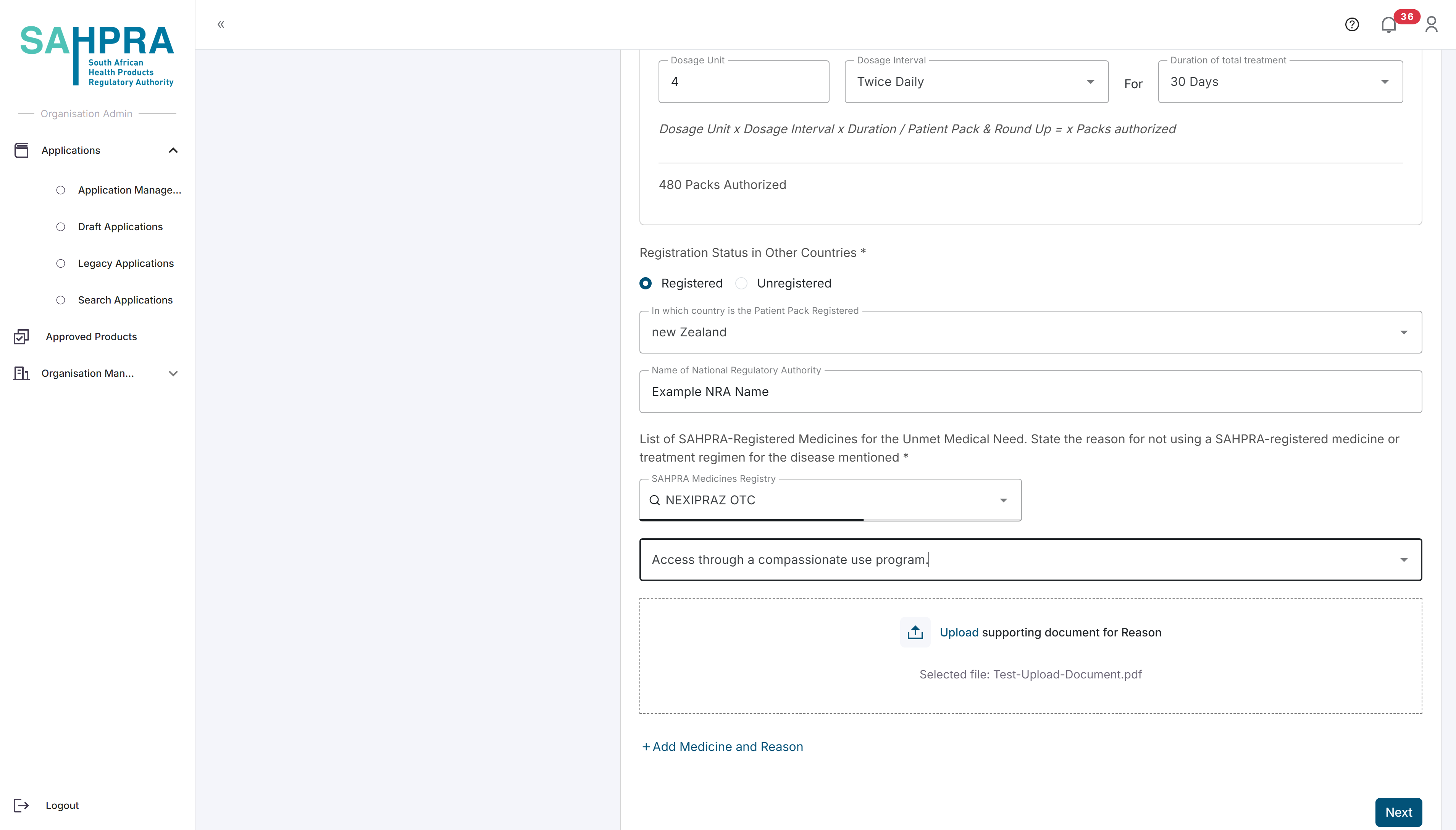Viewport: 1456px width, 830px height.
Task: Click the Organisation Admin label
Action: pos(86,114)
